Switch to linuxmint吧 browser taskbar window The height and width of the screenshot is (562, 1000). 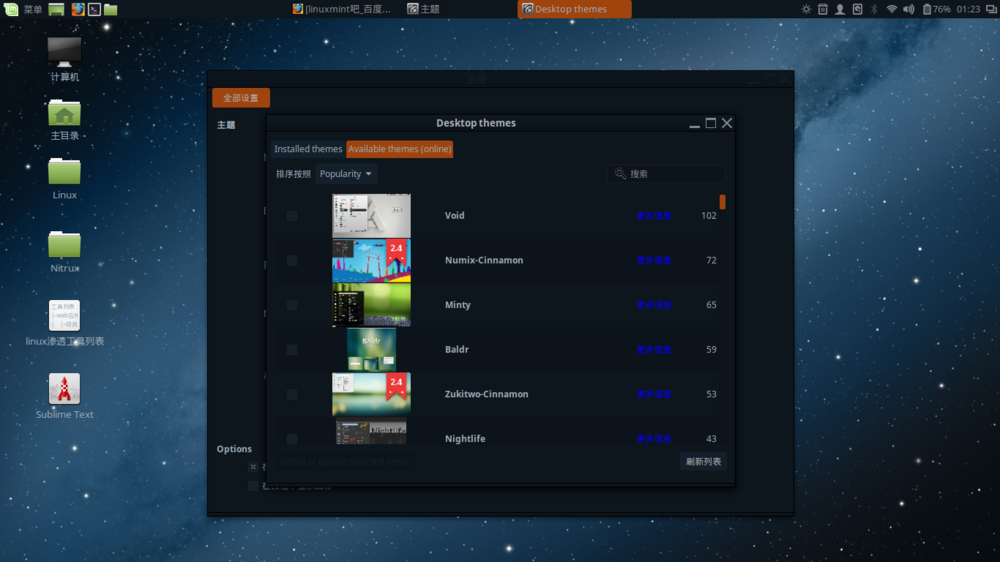pyautogui.click(x=342, y=9)
